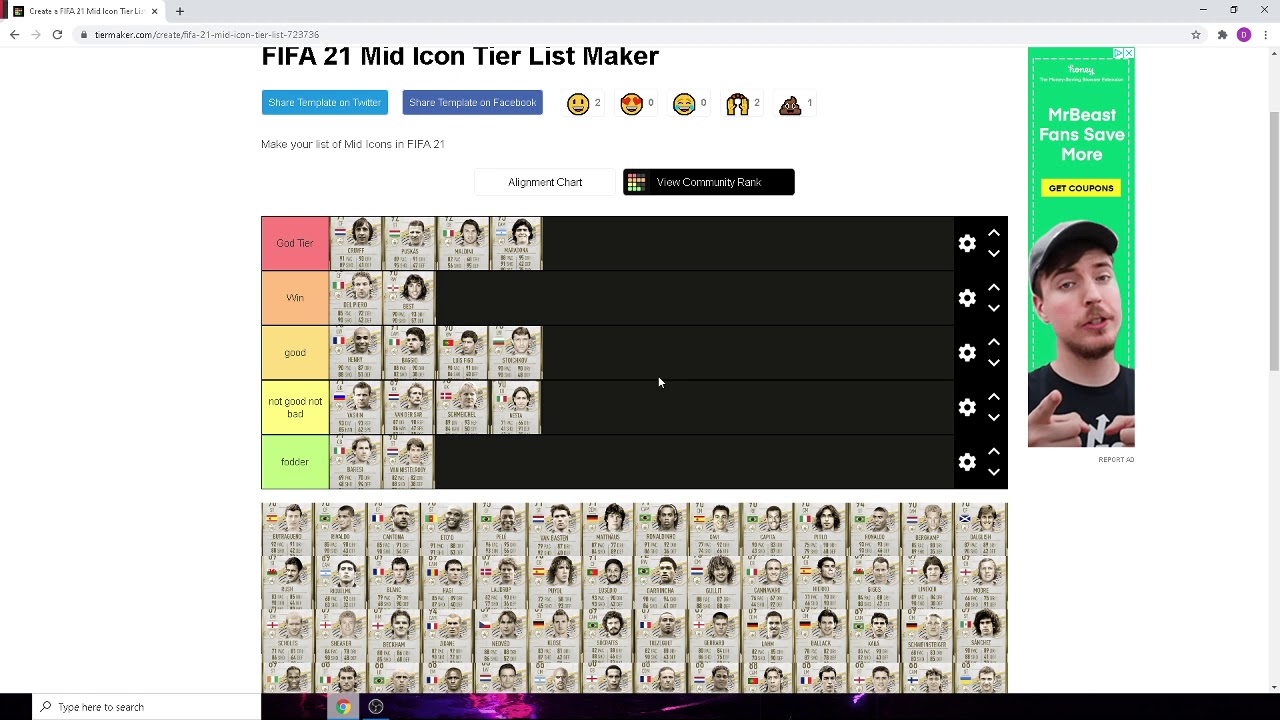This screenshot has width=1280, height=720.
Task: Select the Nesta card
Action: [516, 407]
